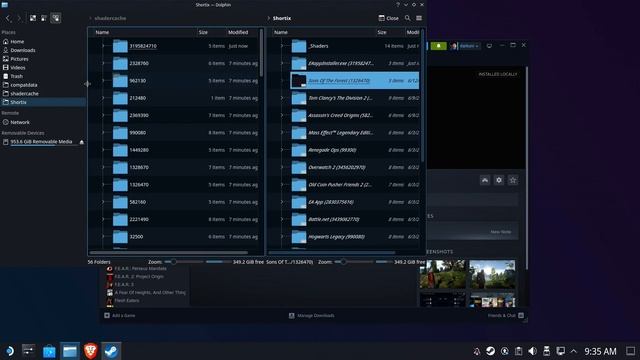
Task: Open Manage Downloads in Steam
Action: pos(312,316)
